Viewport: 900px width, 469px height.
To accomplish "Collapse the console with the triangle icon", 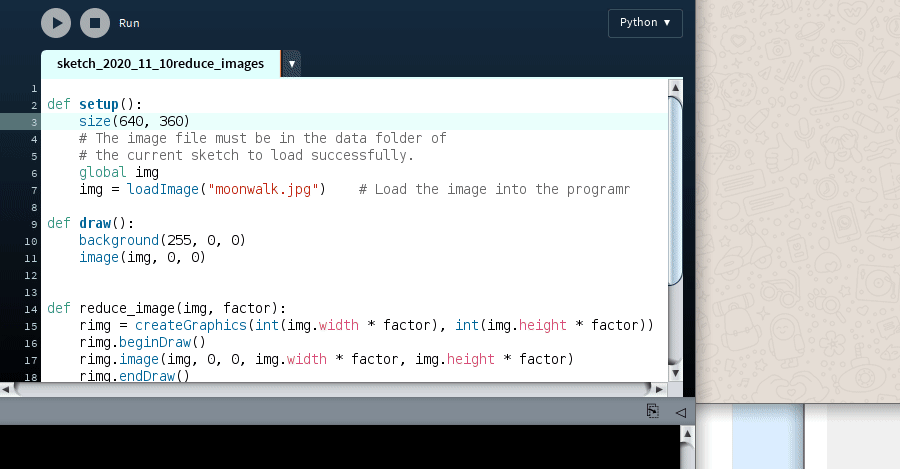I will (x=679, y=411).
